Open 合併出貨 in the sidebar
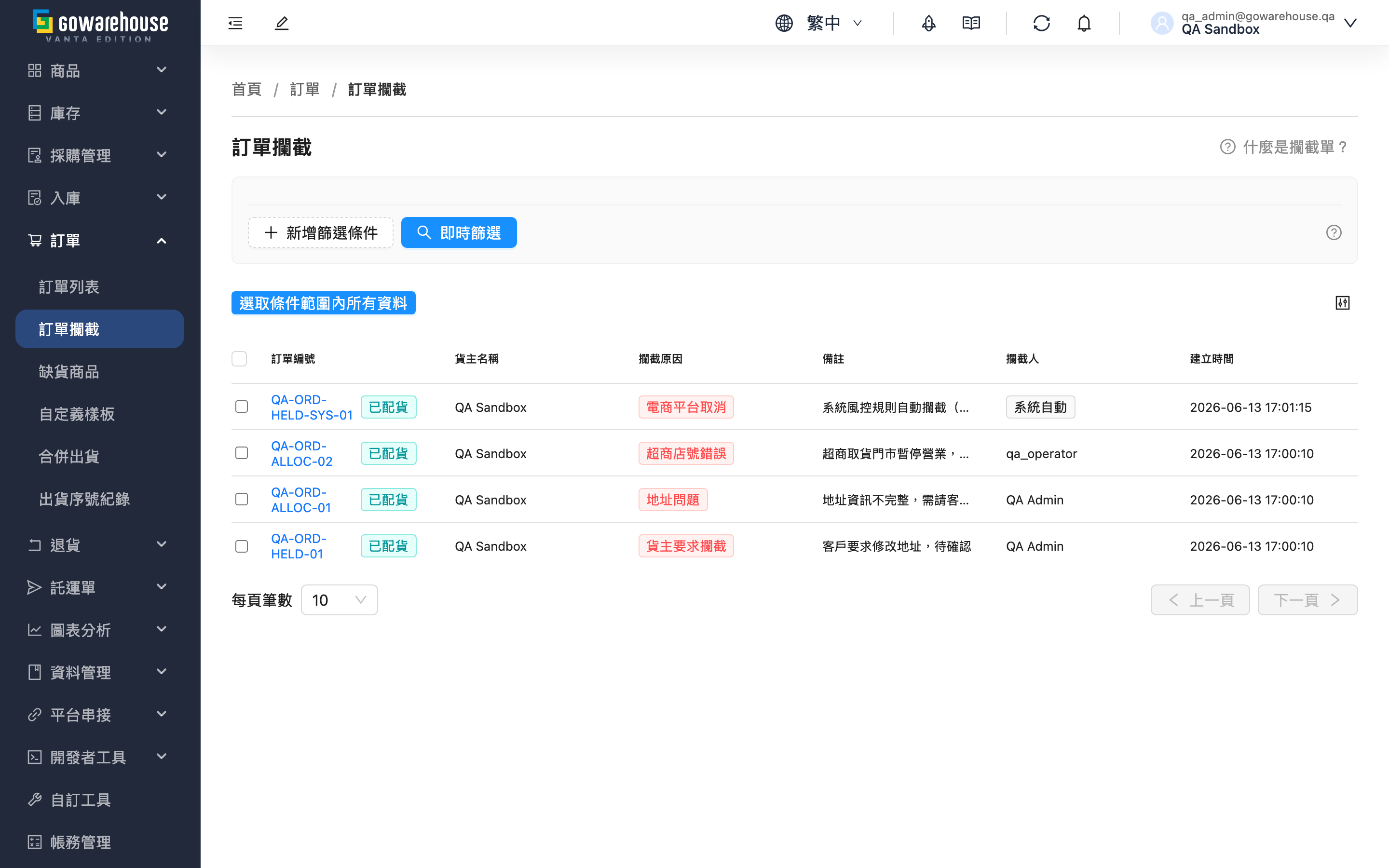This screenshot has width=1389, height=868. [100, 456]
